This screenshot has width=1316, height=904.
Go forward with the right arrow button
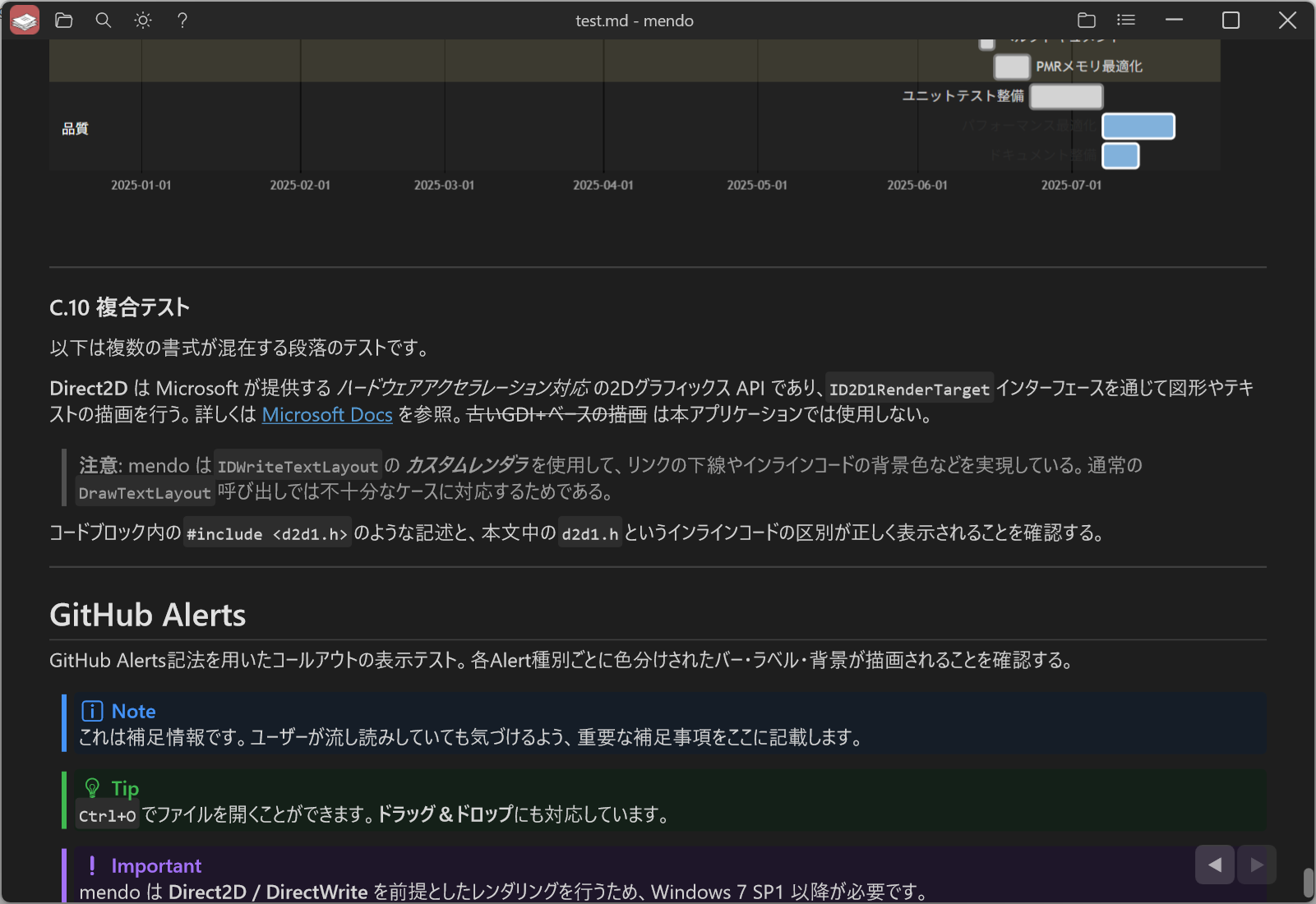[x=1257, y=865]
